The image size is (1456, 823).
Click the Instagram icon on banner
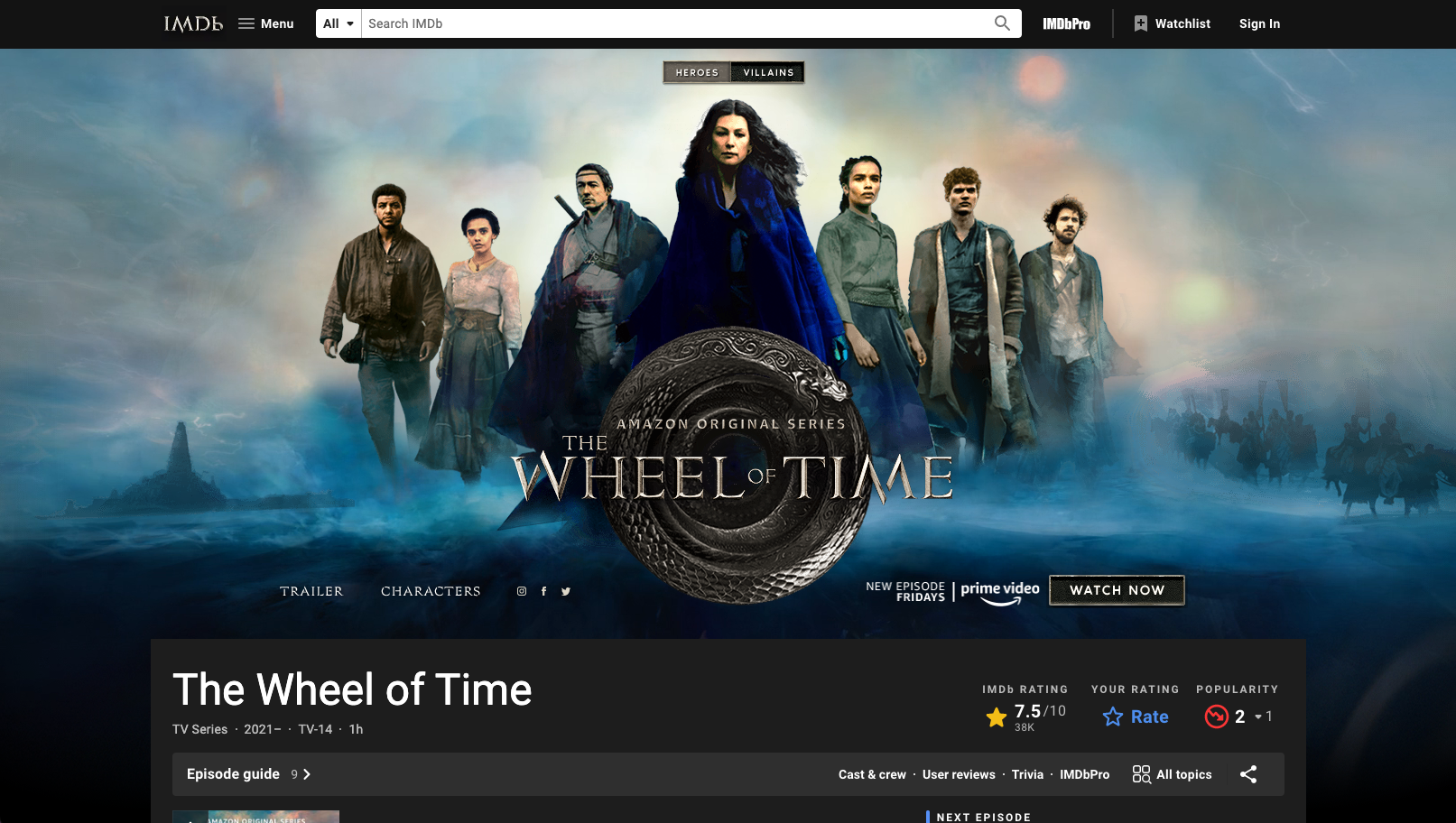[x=522, y=591]
